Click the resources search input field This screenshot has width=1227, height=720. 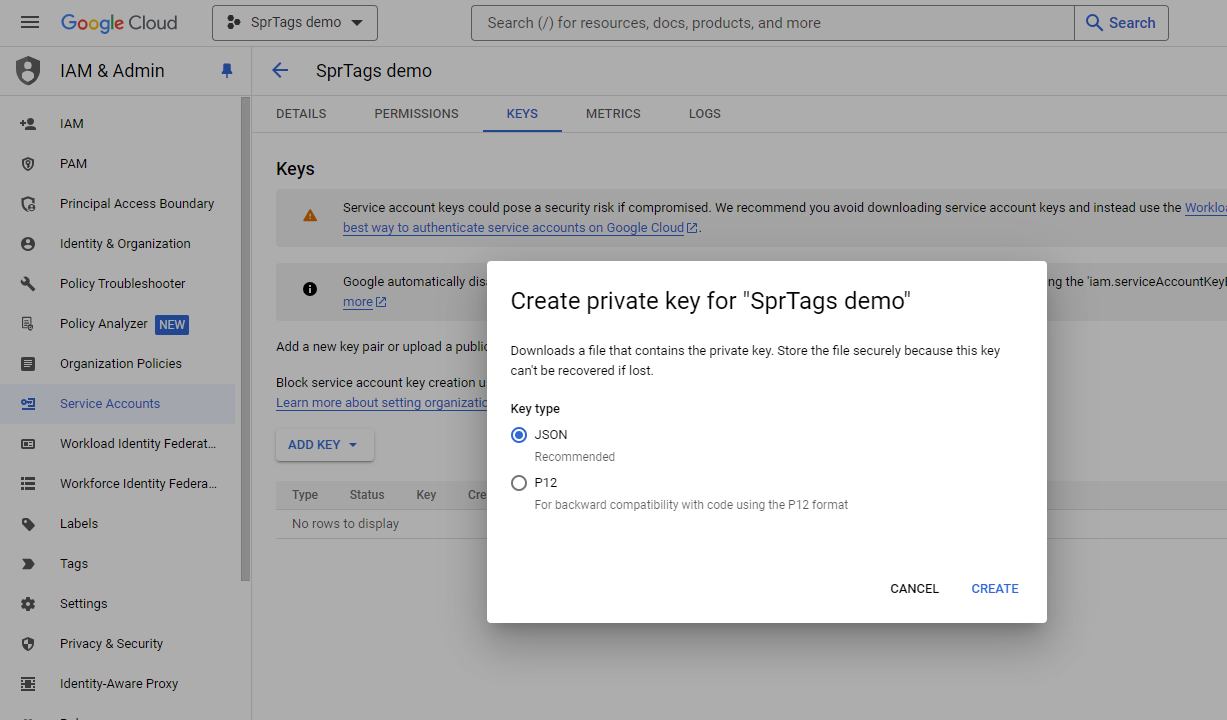pos(770,22)
